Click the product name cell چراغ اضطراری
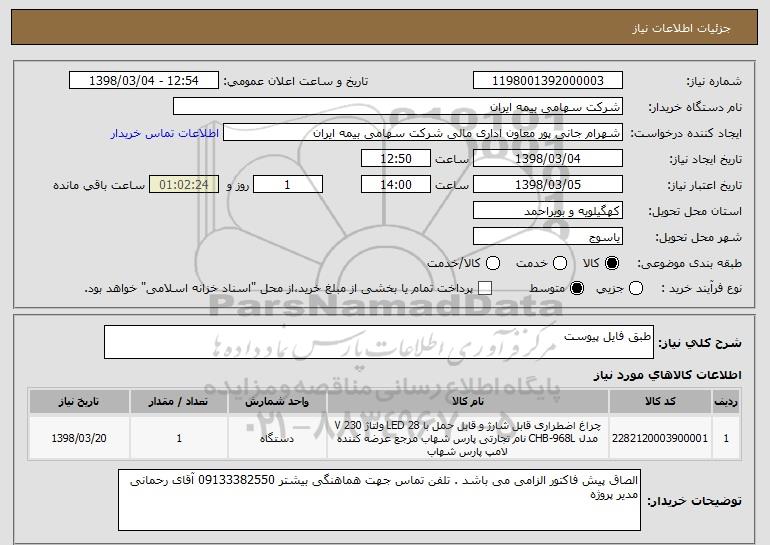Viewport: 770px width, 545px height. pos(468,438)
